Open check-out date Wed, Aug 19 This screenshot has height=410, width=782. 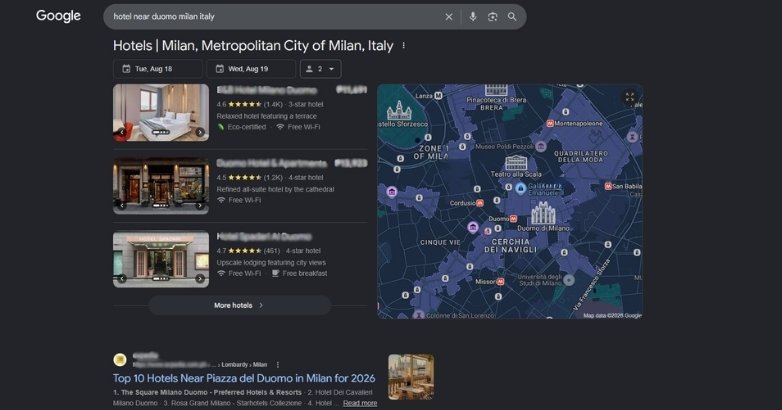(x=251, y=69)
